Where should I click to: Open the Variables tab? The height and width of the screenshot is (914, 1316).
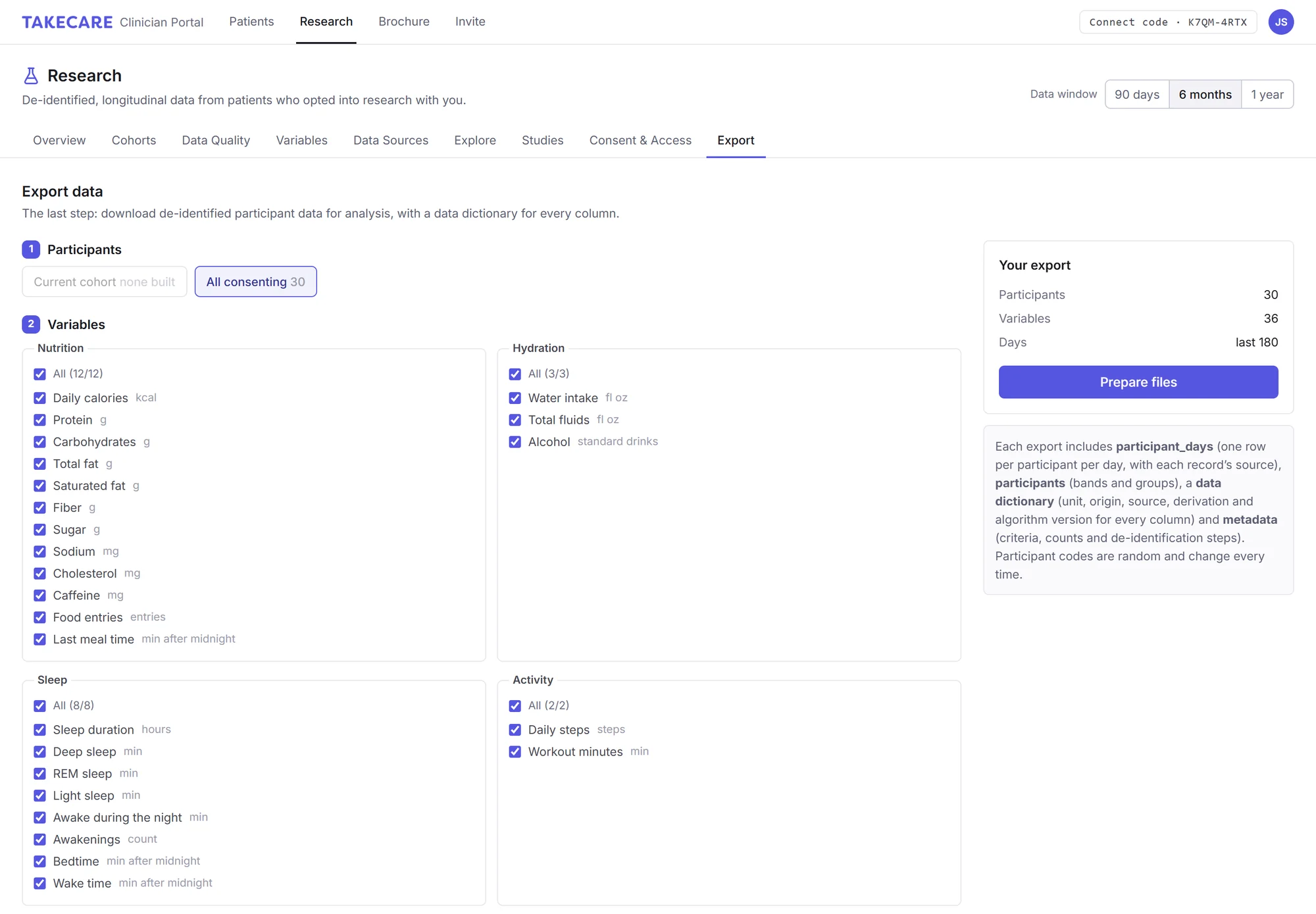pos(301,140)
